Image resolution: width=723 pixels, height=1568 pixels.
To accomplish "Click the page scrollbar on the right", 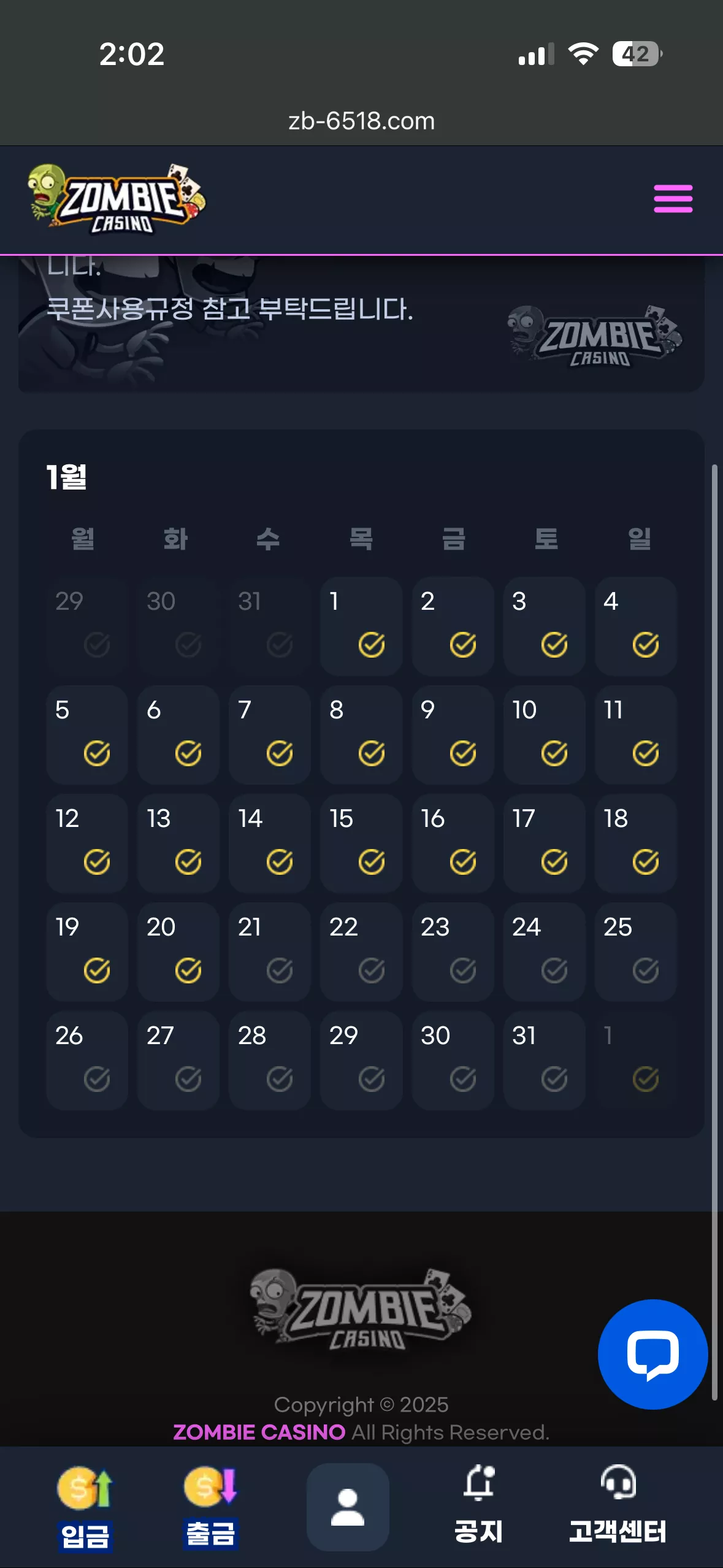I will 714,932.
